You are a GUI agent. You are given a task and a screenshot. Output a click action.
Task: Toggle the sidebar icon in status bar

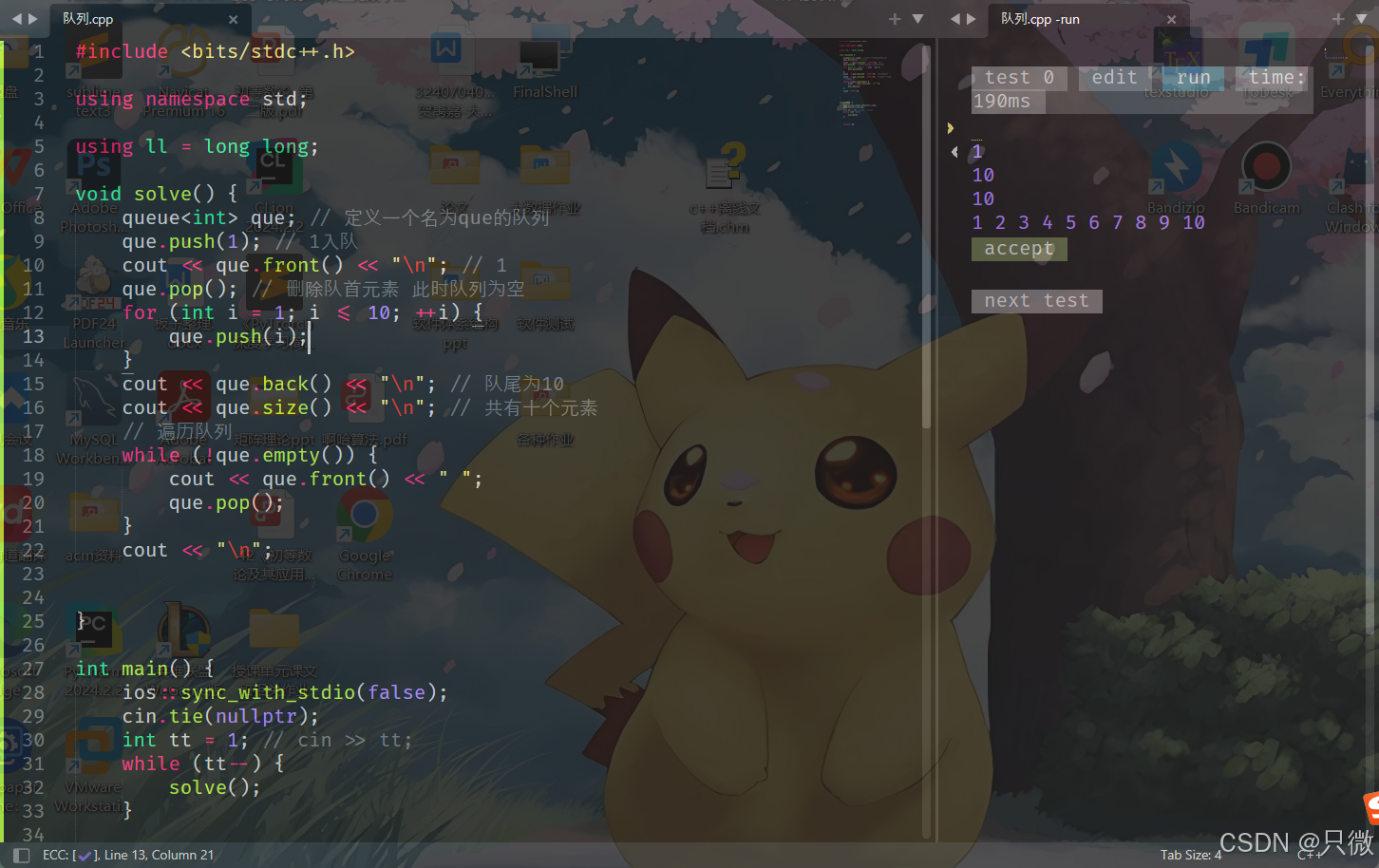(x=21, y=856)
